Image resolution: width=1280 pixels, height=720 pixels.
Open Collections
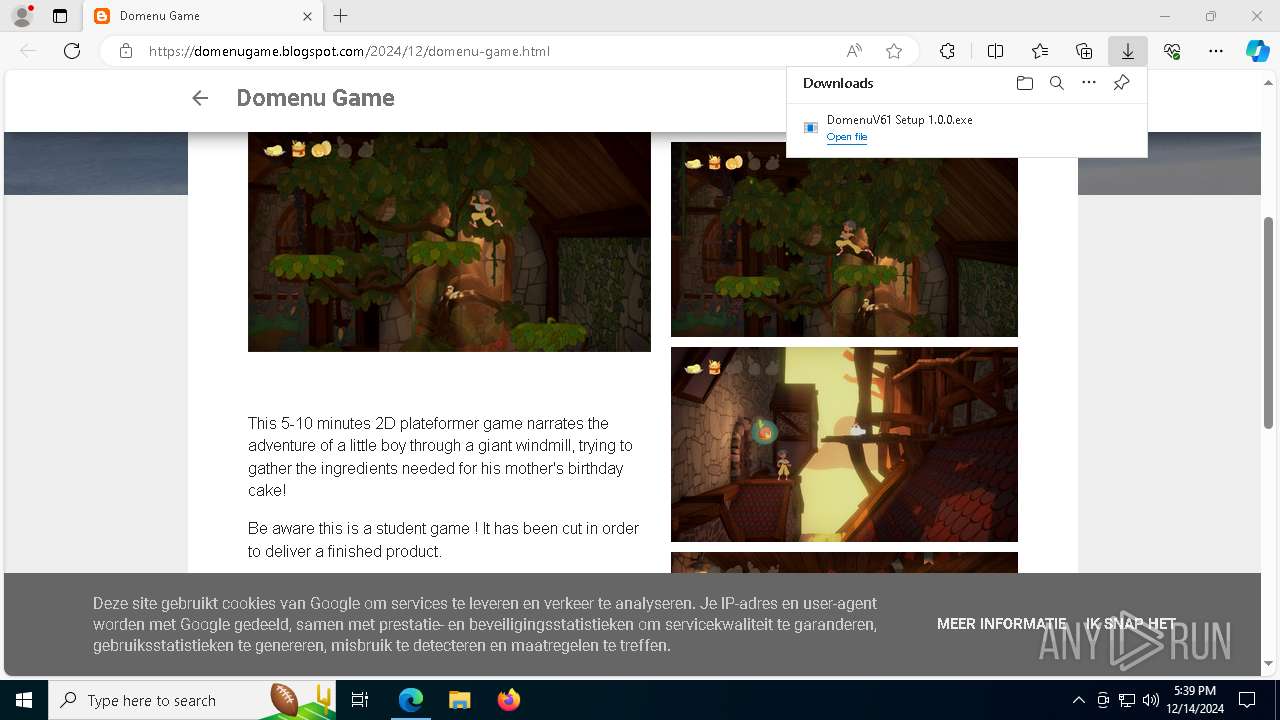tap(1084, 51)
